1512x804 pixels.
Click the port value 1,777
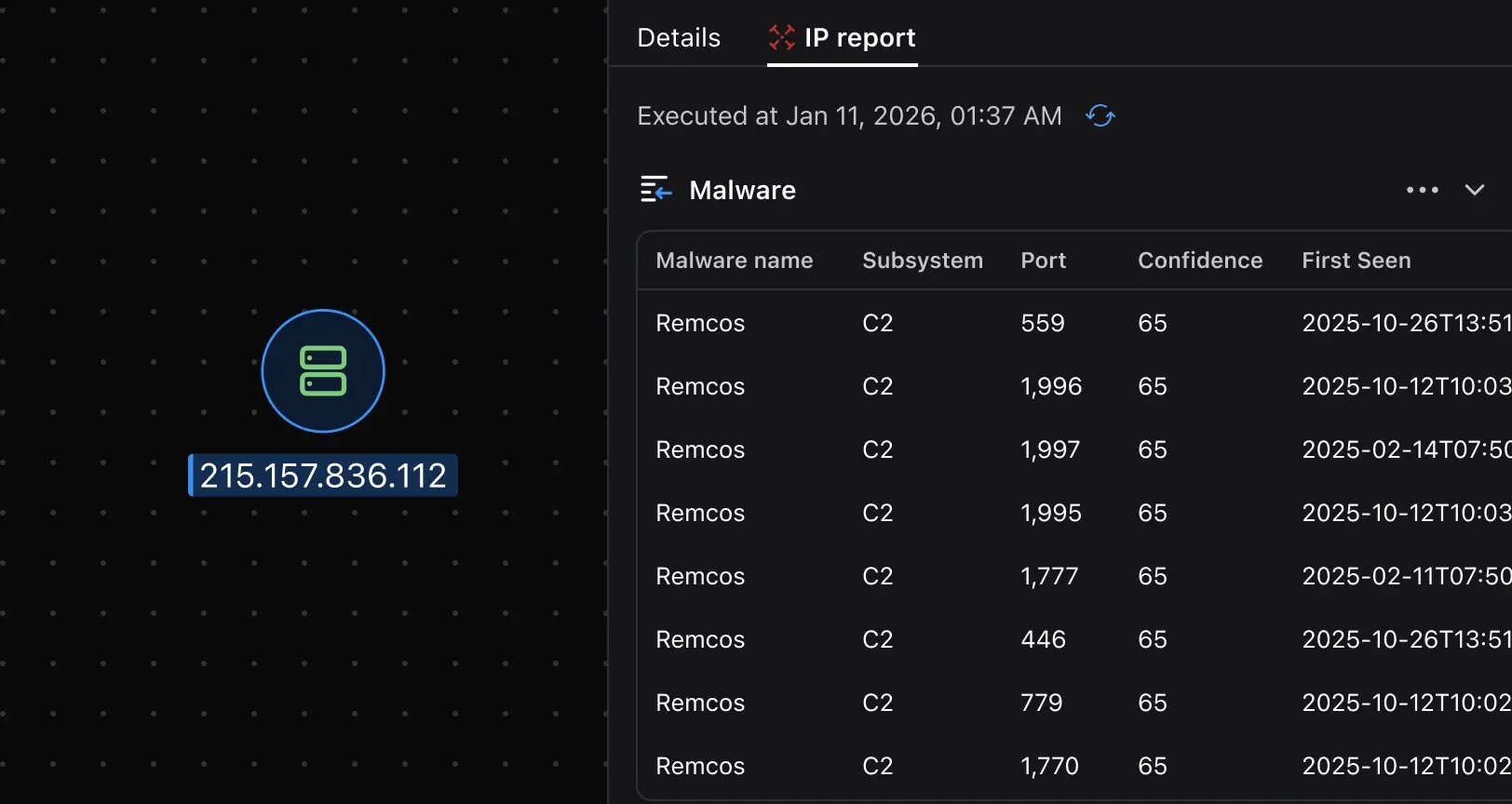click(1049, 576)
